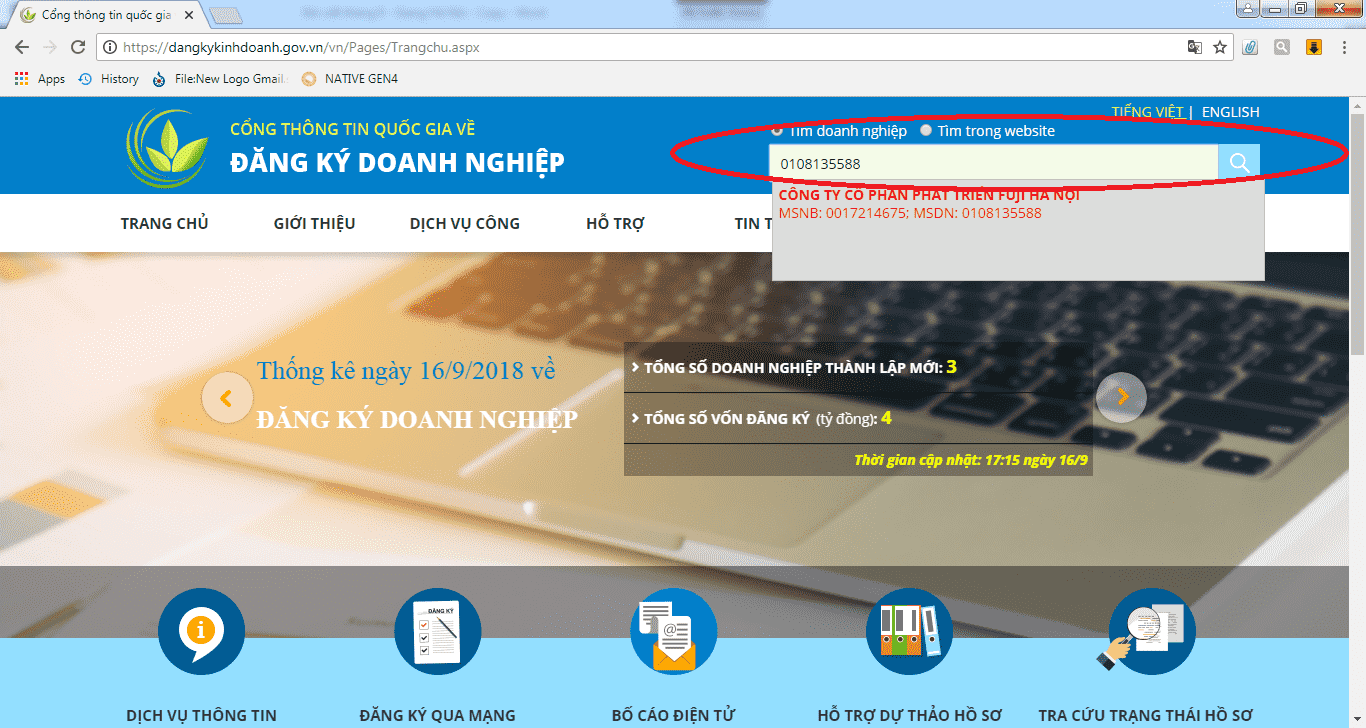The width and height of the screenshot is (1366, 728).
Task: Click the green leaf portal logo
Action: [167, 148]
